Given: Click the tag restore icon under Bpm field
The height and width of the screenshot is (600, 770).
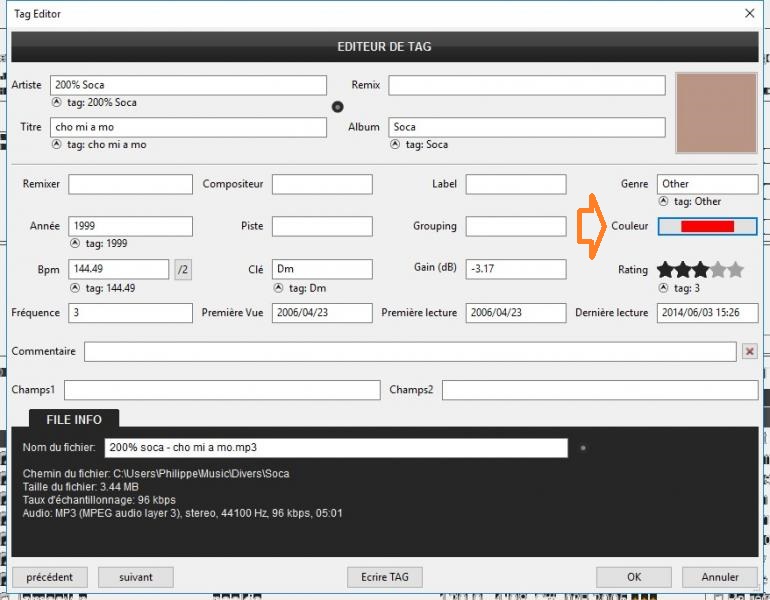Looking at the screenshot, I should [74, 287].
